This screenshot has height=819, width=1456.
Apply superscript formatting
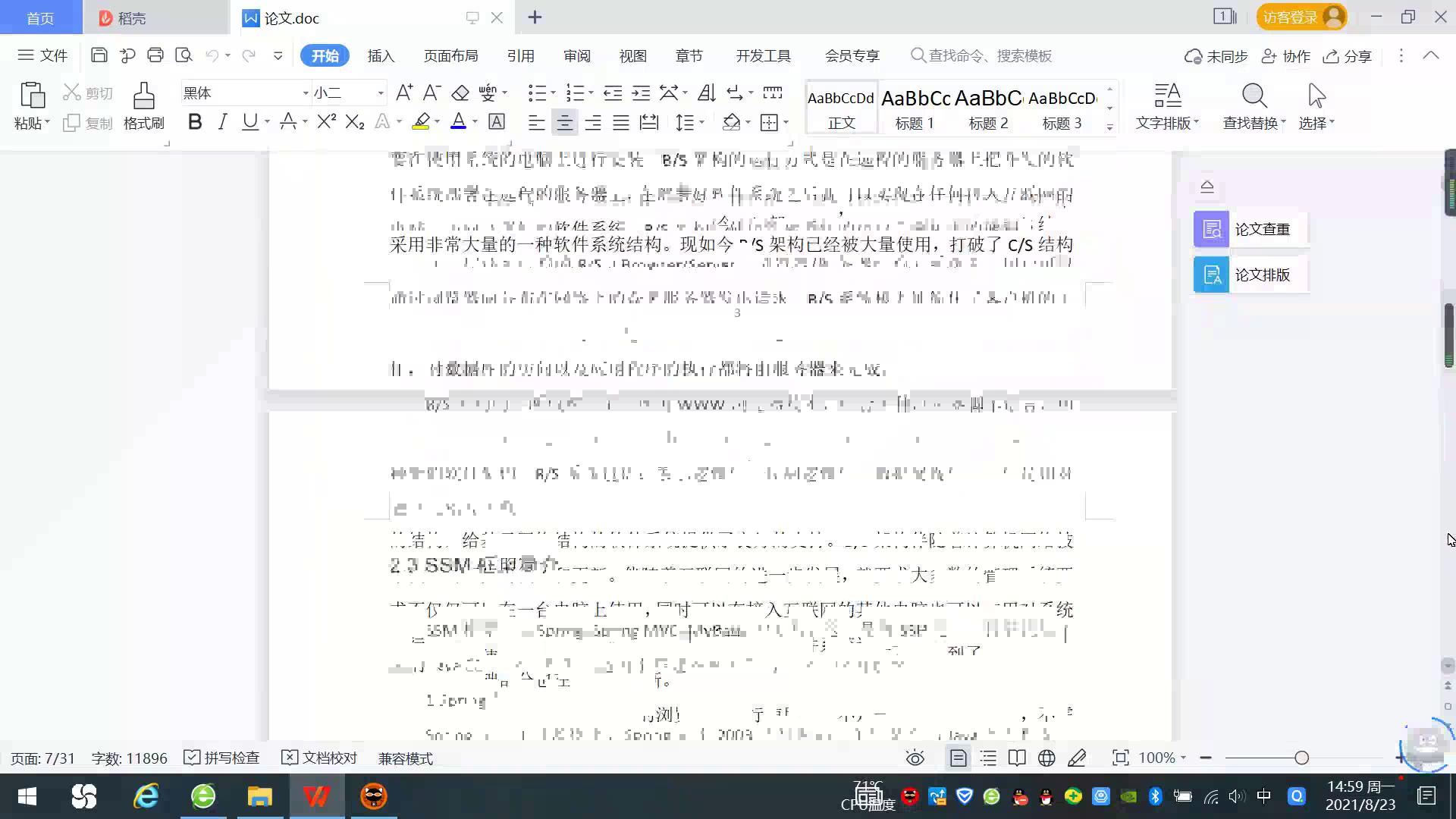pos(325,121)
